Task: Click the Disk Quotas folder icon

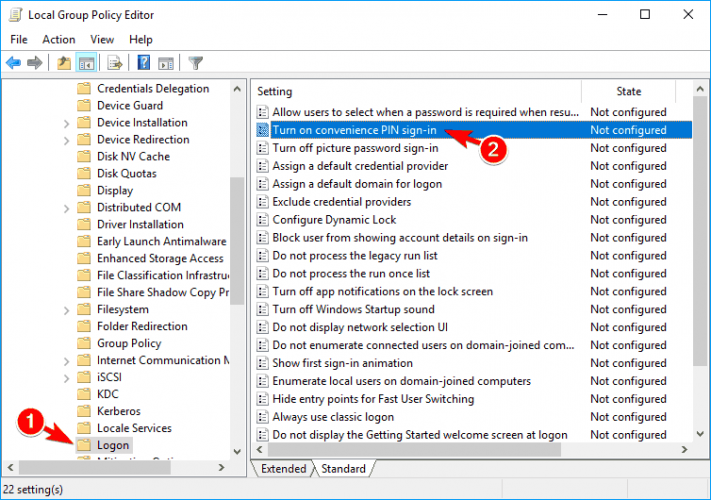Action: (84, 173)
